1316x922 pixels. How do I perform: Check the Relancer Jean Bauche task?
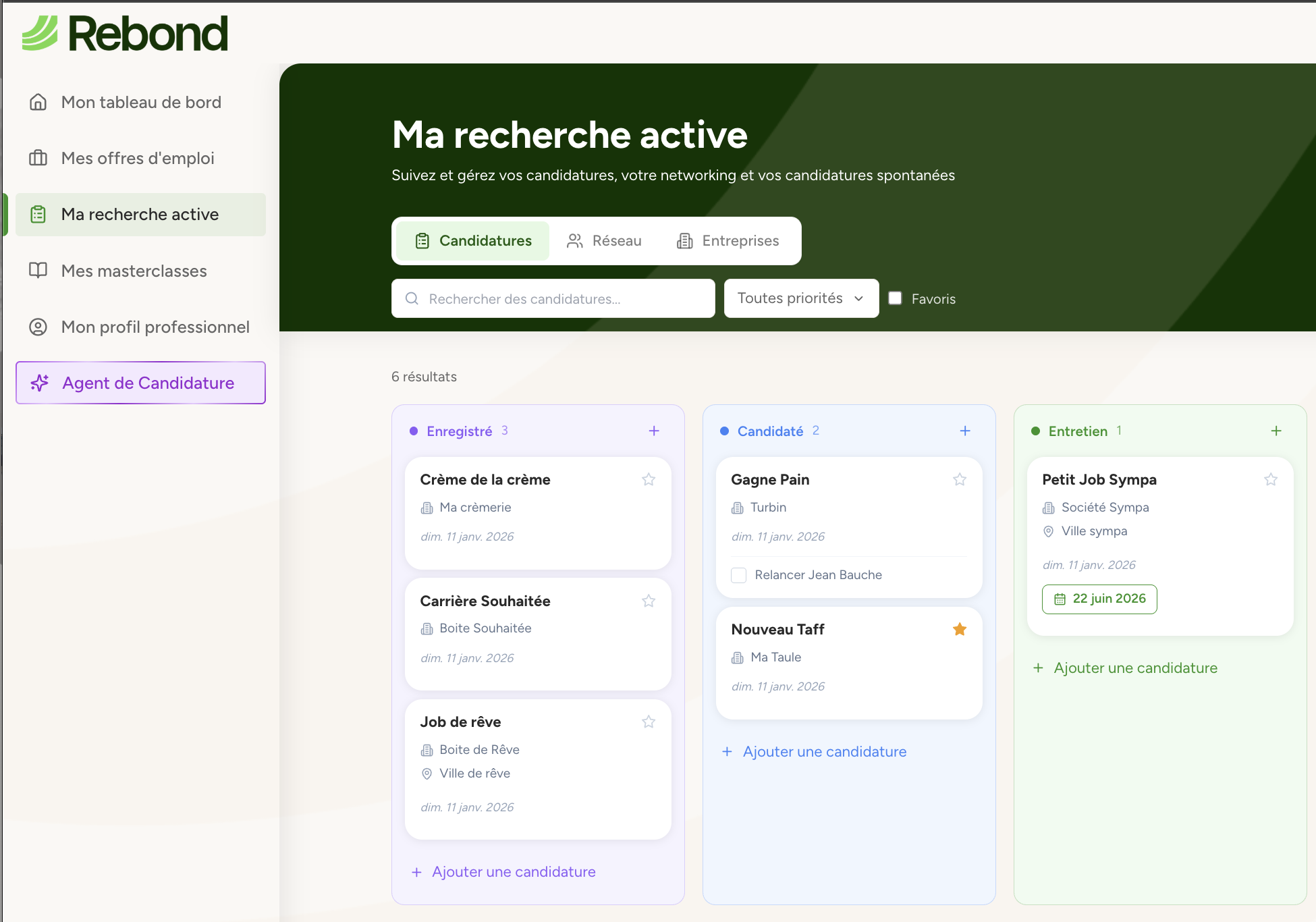point(739,575)
